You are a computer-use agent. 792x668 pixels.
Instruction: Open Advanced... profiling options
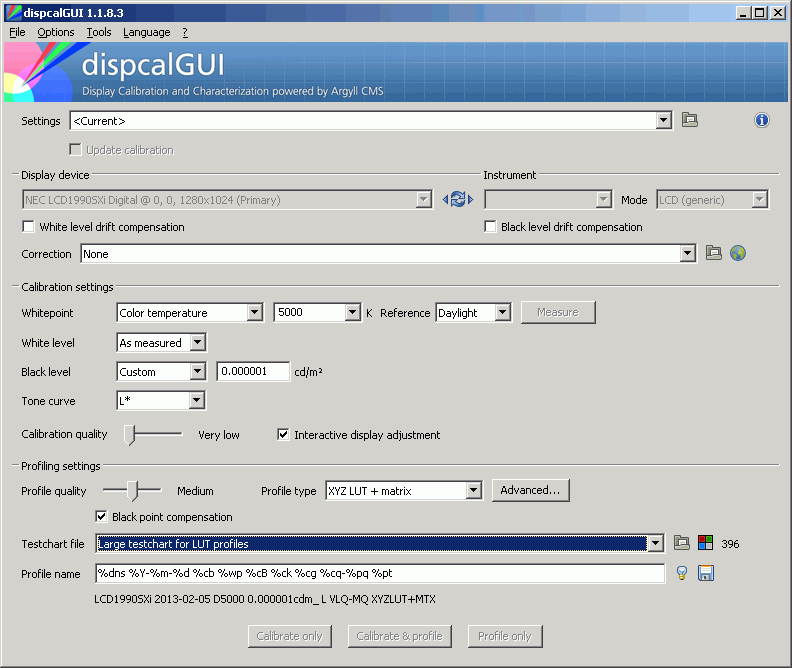coord(530,490)
